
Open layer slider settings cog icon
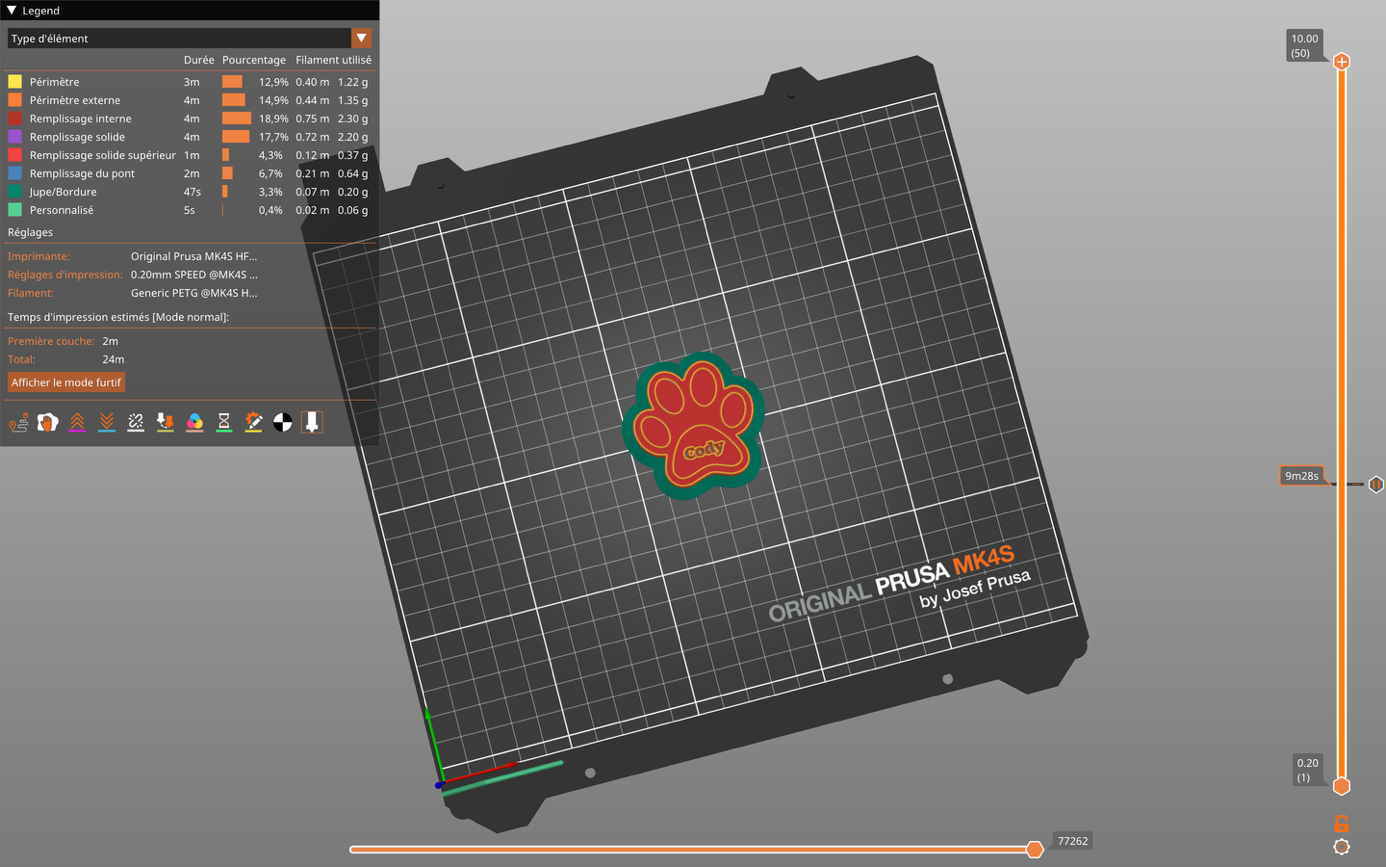[1341, 847]
